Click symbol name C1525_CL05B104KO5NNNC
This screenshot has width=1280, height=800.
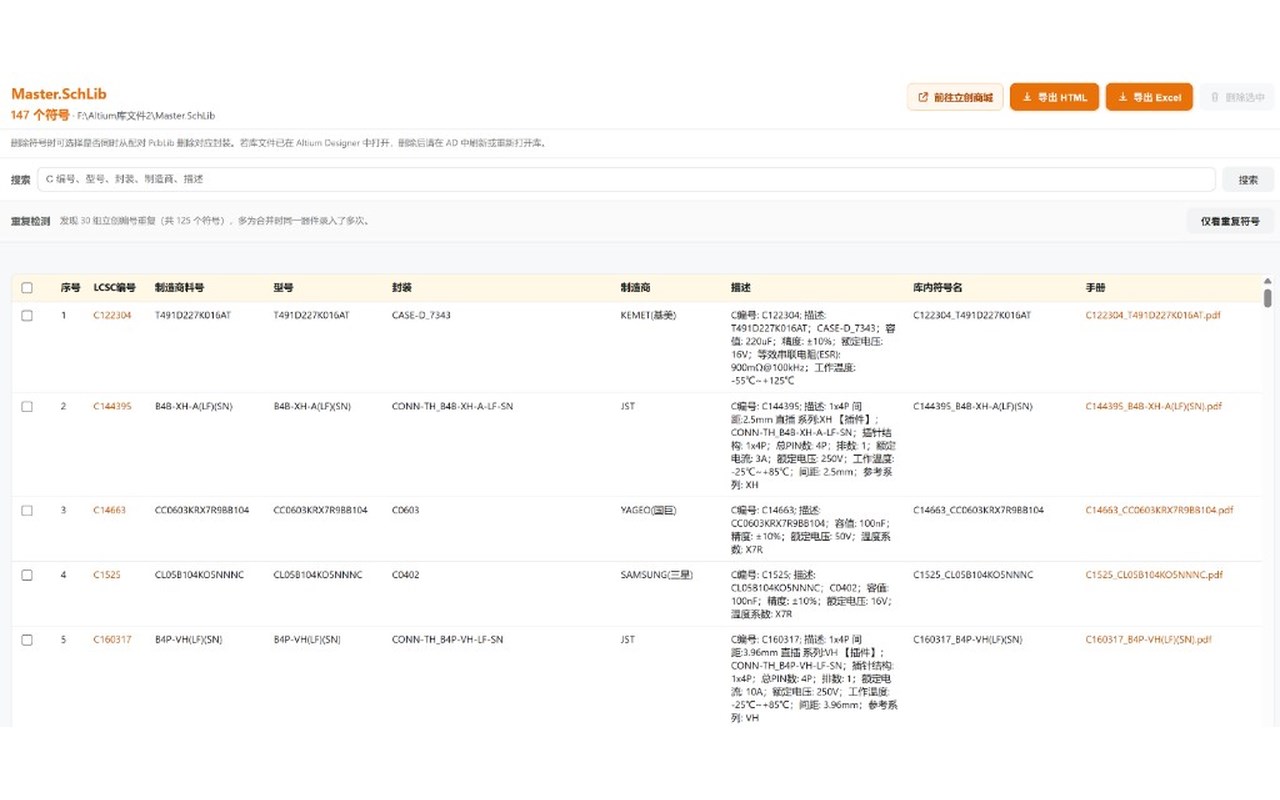pos(973,575)
